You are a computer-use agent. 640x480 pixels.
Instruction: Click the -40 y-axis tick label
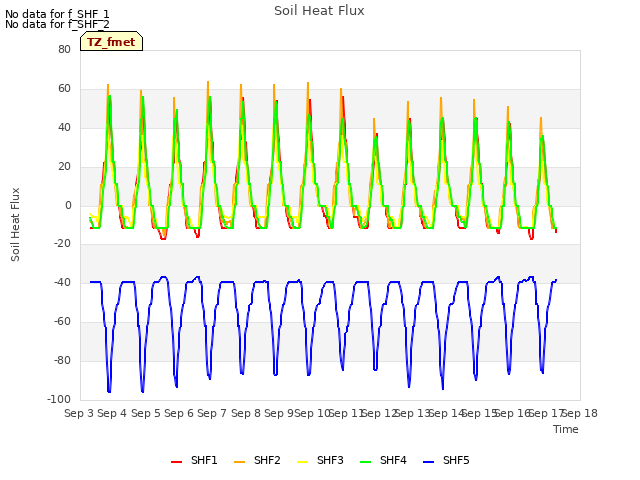pos(62,282)
